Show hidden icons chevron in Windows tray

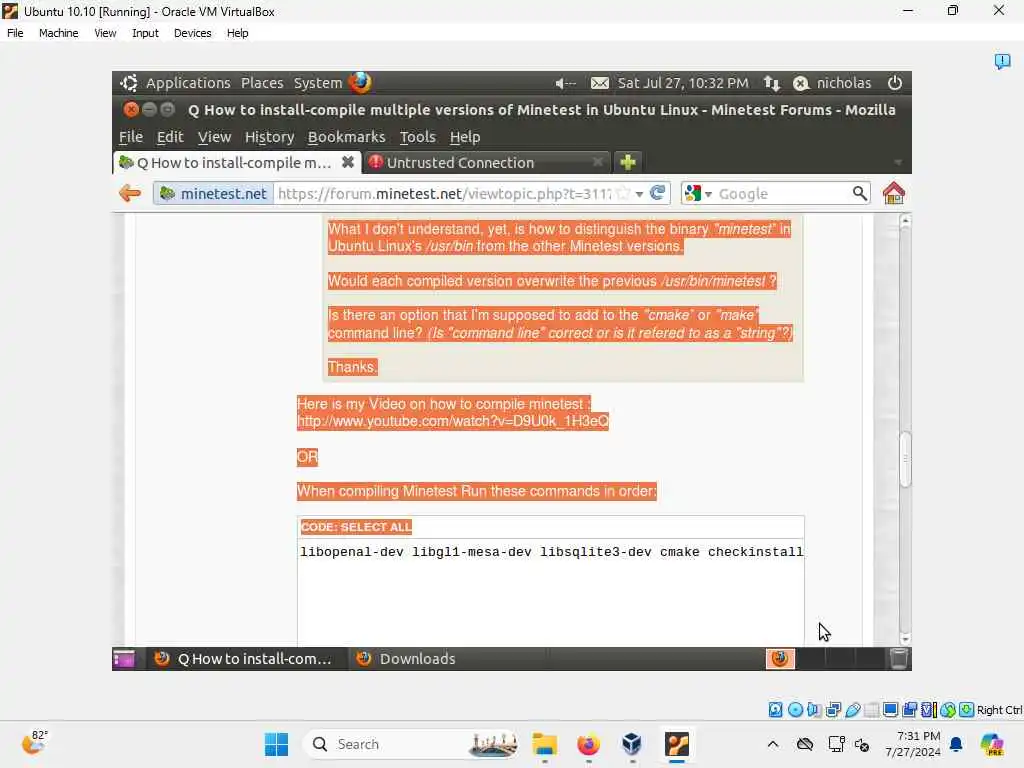coord(773,744)
